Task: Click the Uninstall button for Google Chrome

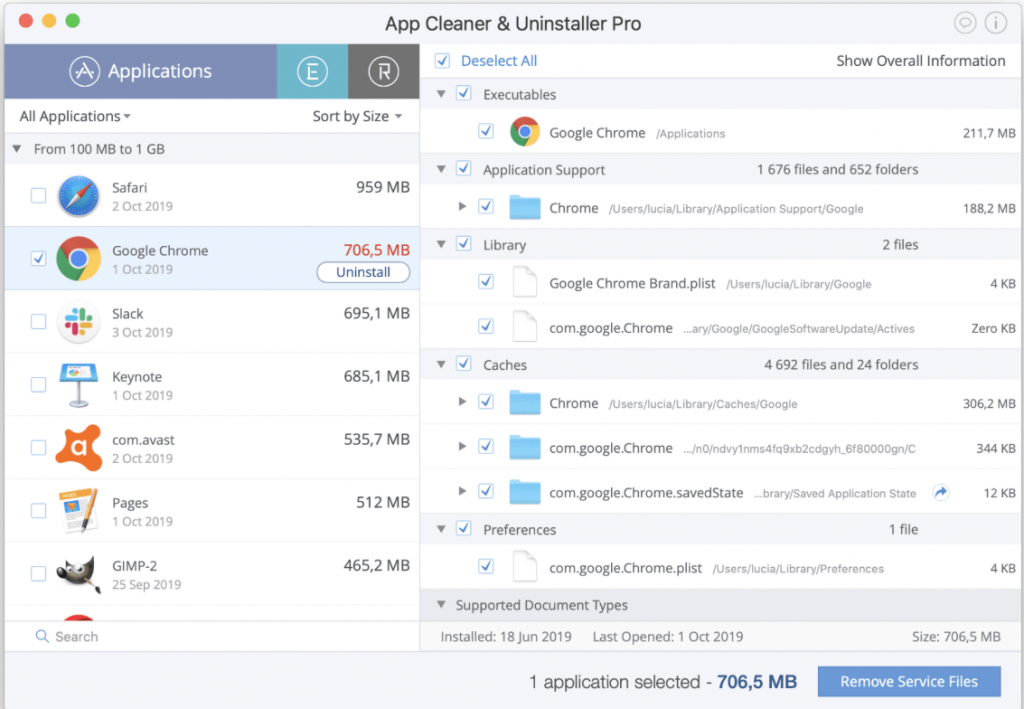Action: (x=363, y=272)
